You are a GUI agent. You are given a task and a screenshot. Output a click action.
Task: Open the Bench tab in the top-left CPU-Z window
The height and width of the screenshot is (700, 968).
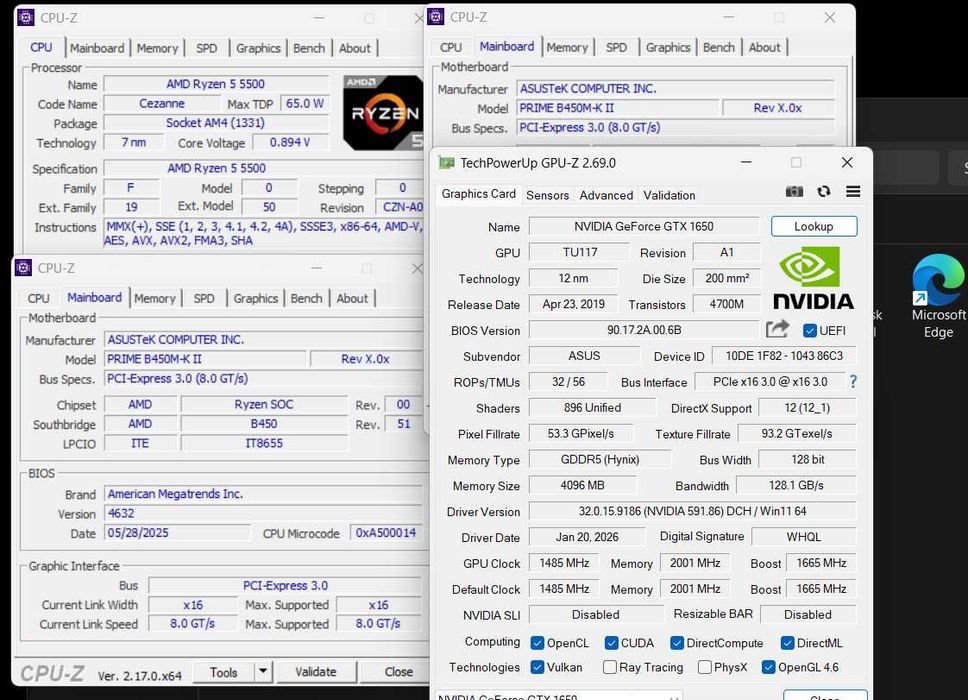click(309, 48)
